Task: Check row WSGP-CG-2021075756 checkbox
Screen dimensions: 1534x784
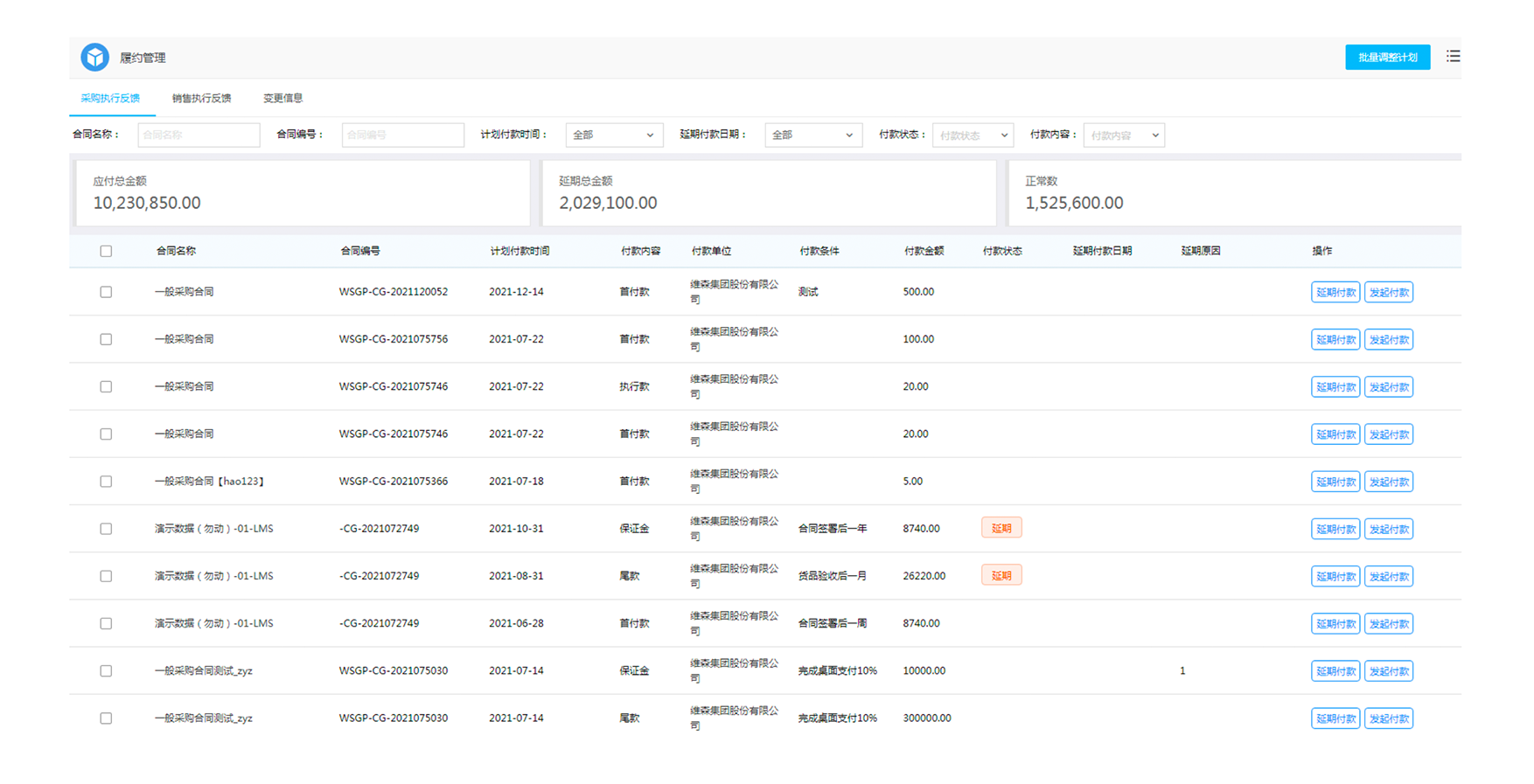Action: (x=106, y=339)
